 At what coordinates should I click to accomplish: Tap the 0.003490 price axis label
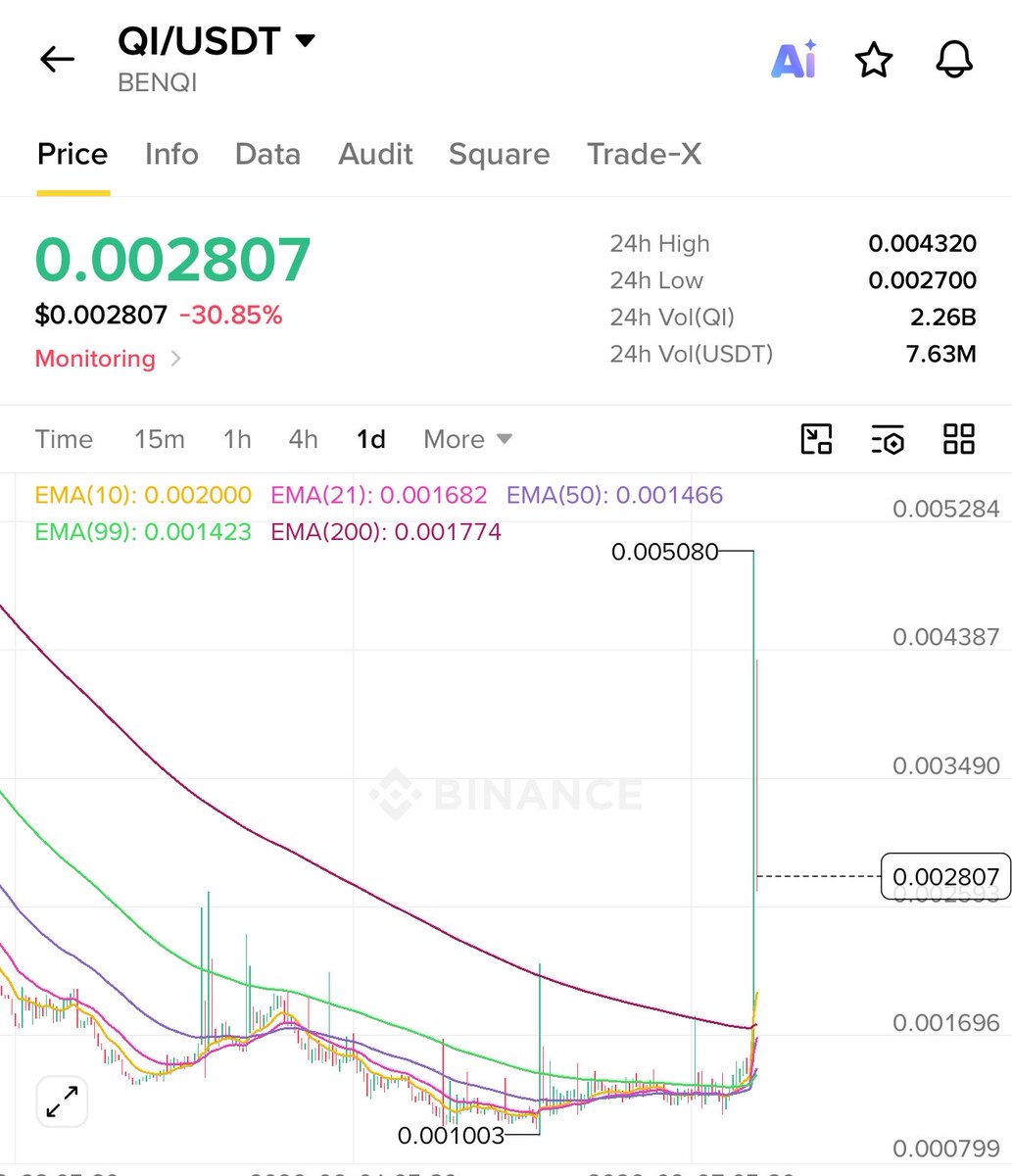point(946,765)
